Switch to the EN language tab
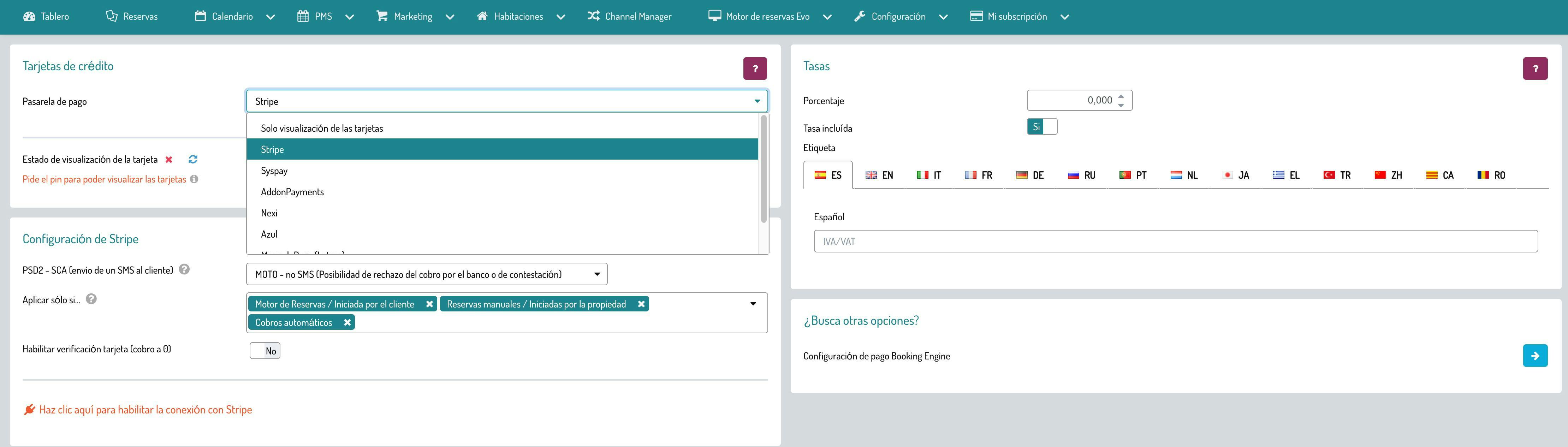This screenshot has height=447, width=1568. tap(880, 175)
